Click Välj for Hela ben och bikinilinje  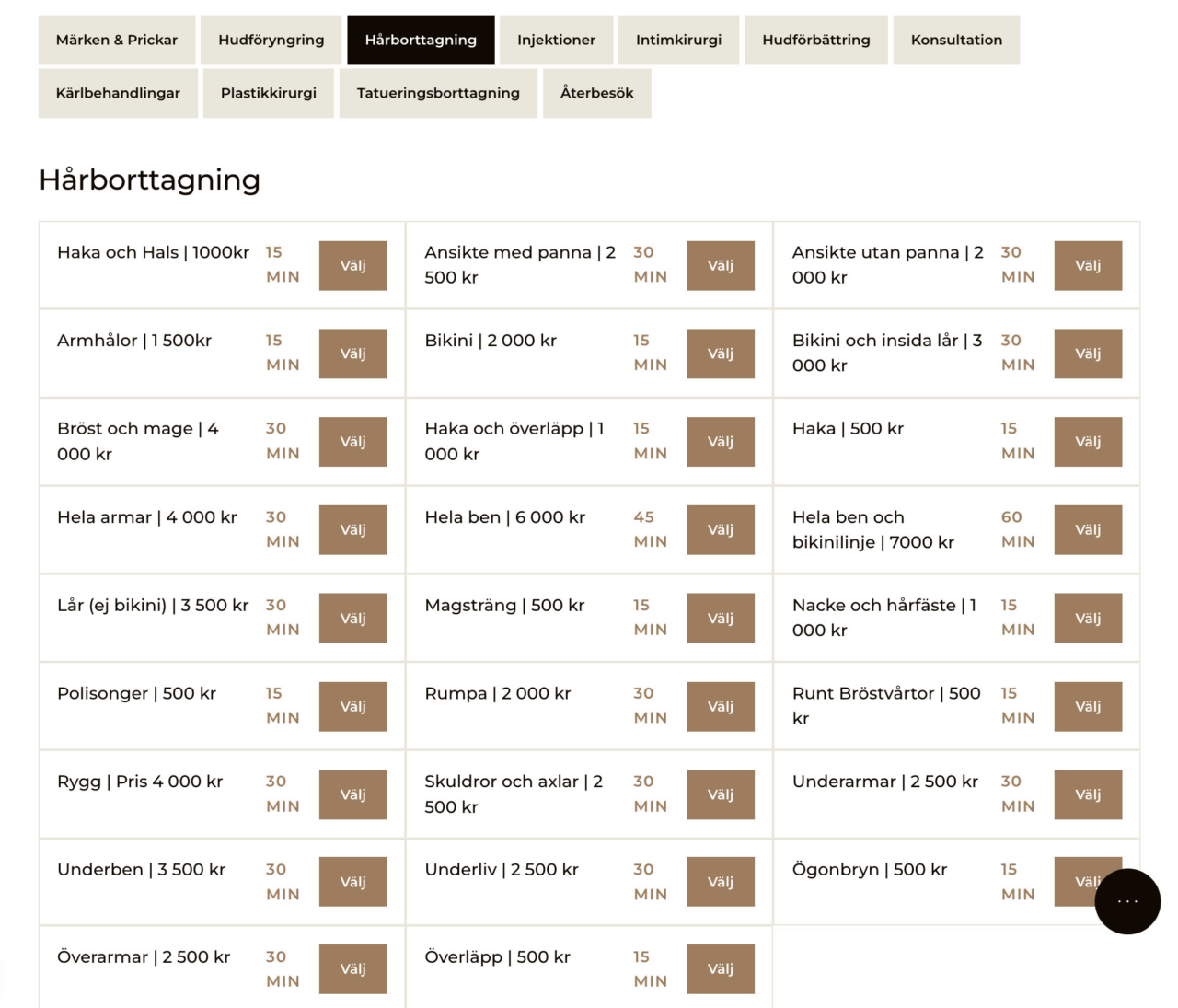pyautogui.click(x=1088, y=529)
